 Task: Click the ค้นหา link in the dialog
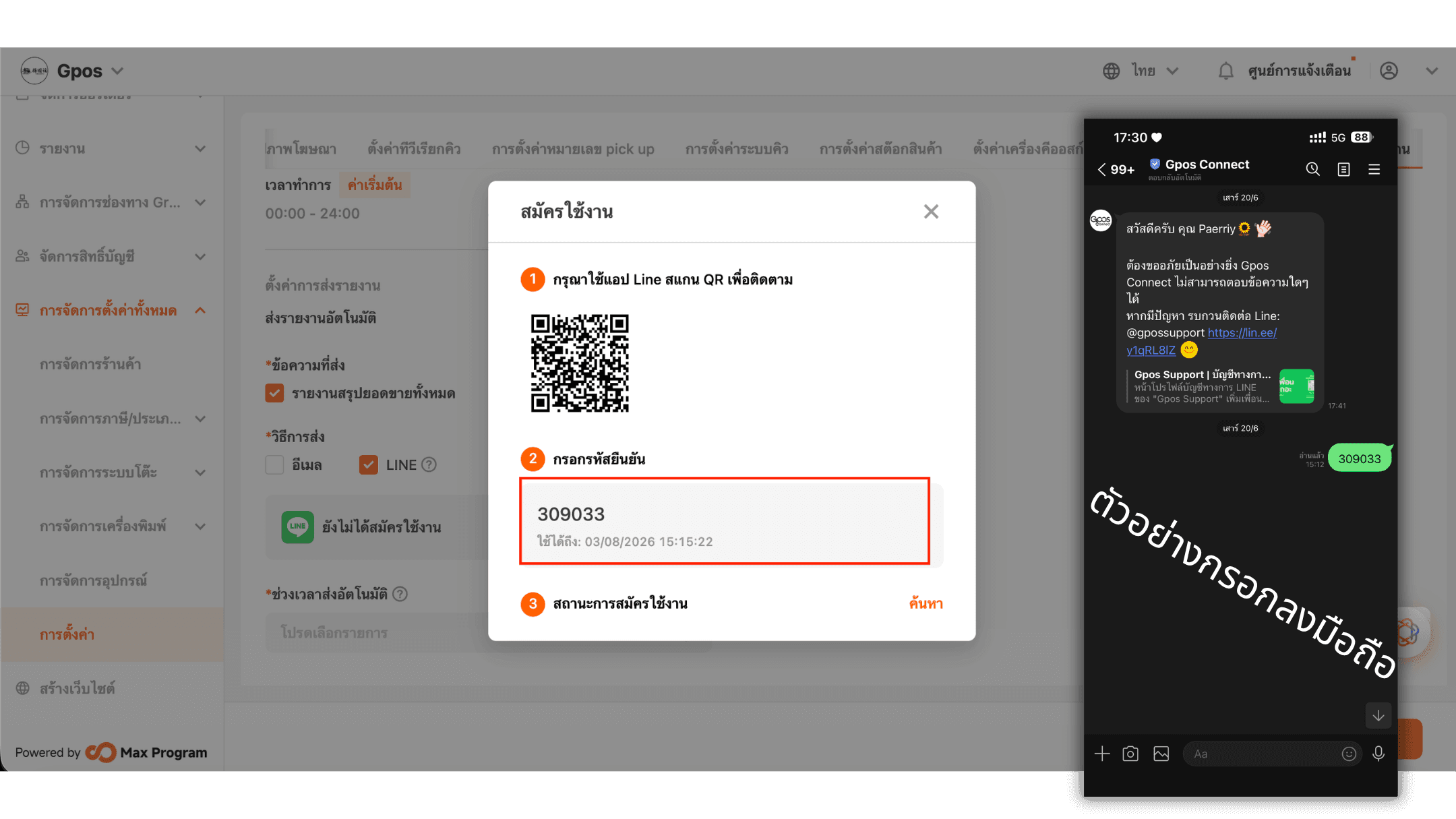point(926,603)
